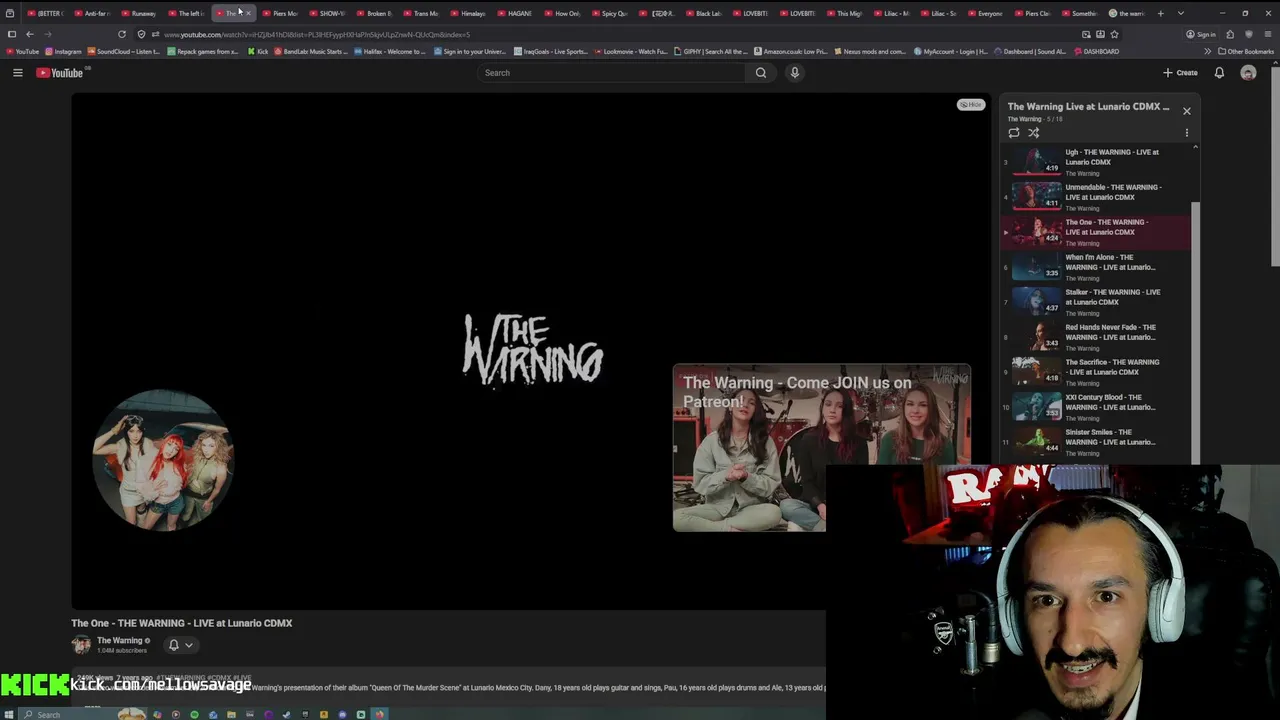
Task: Open The Warning channel avatar below video
Action: coord(81,645)
